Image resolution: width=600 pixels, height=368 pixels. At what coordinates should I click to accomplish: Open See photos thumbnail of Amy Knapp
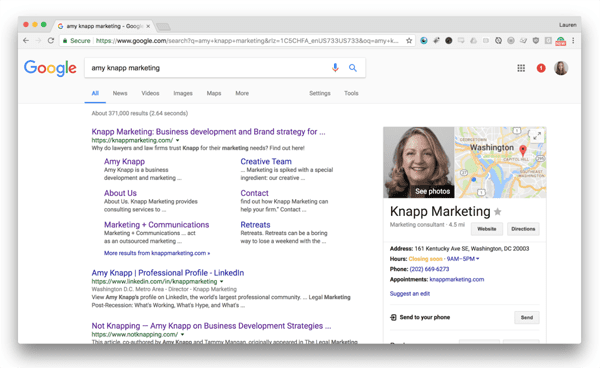pyautogui.click(x=419, y=162)
